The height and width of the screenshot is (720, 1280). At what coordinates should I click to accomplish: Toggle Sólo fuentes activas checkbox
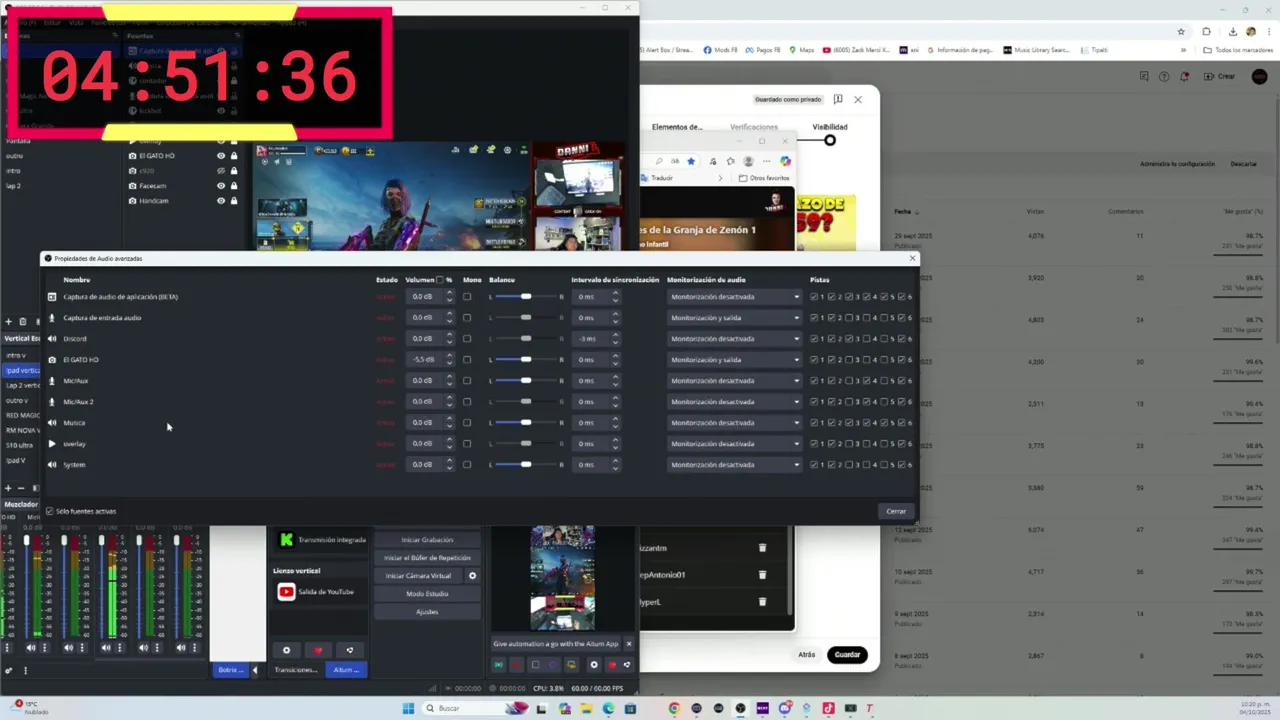tap(49, 511)
